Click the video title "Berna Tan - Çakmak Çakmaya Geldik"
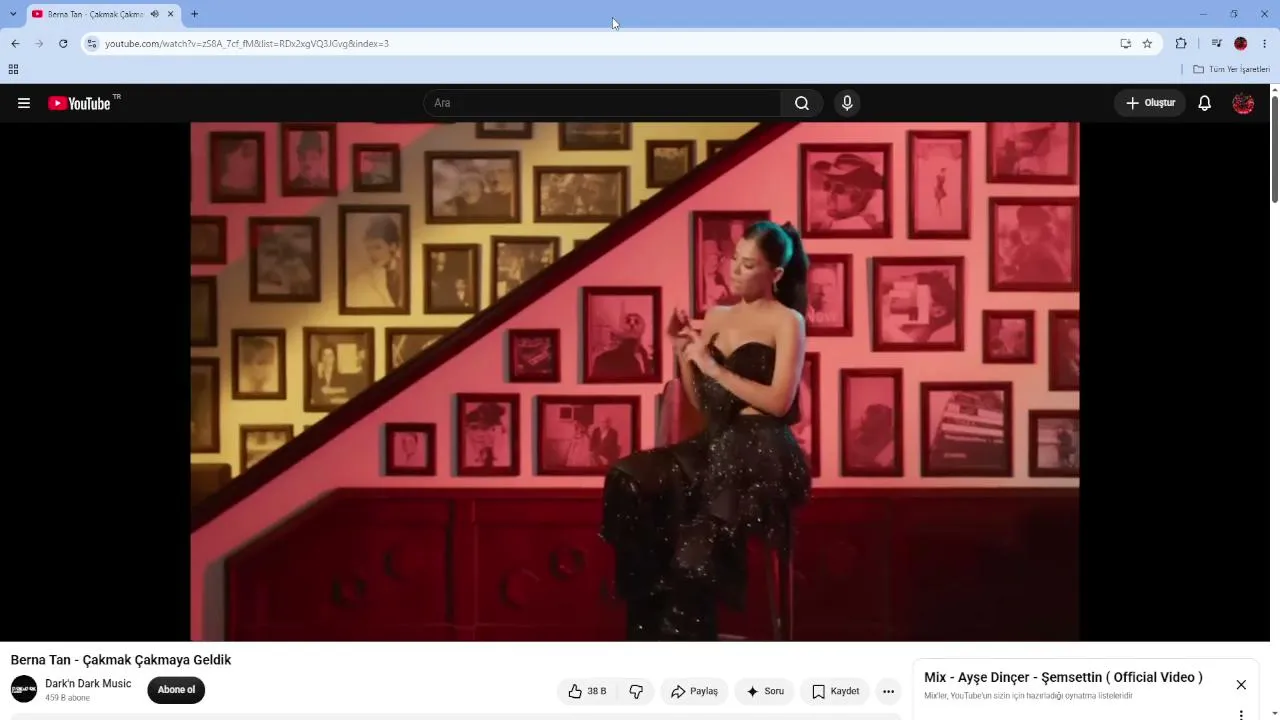The height and width of the screenshot is (720, 1280). pyautogui.click(x=121, y=660)
